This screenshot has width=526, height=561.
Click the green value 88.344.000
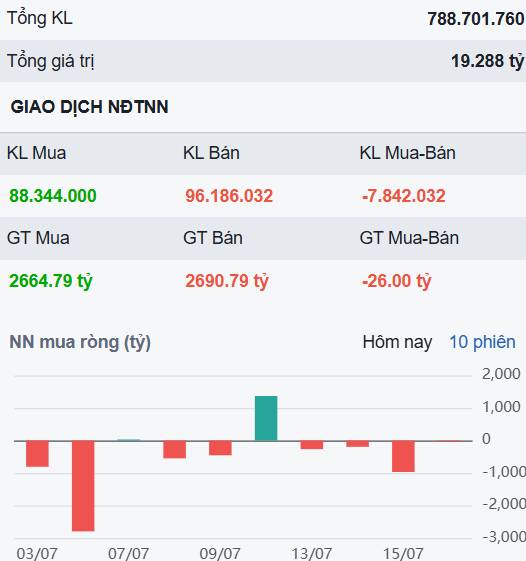click(53, 196)
